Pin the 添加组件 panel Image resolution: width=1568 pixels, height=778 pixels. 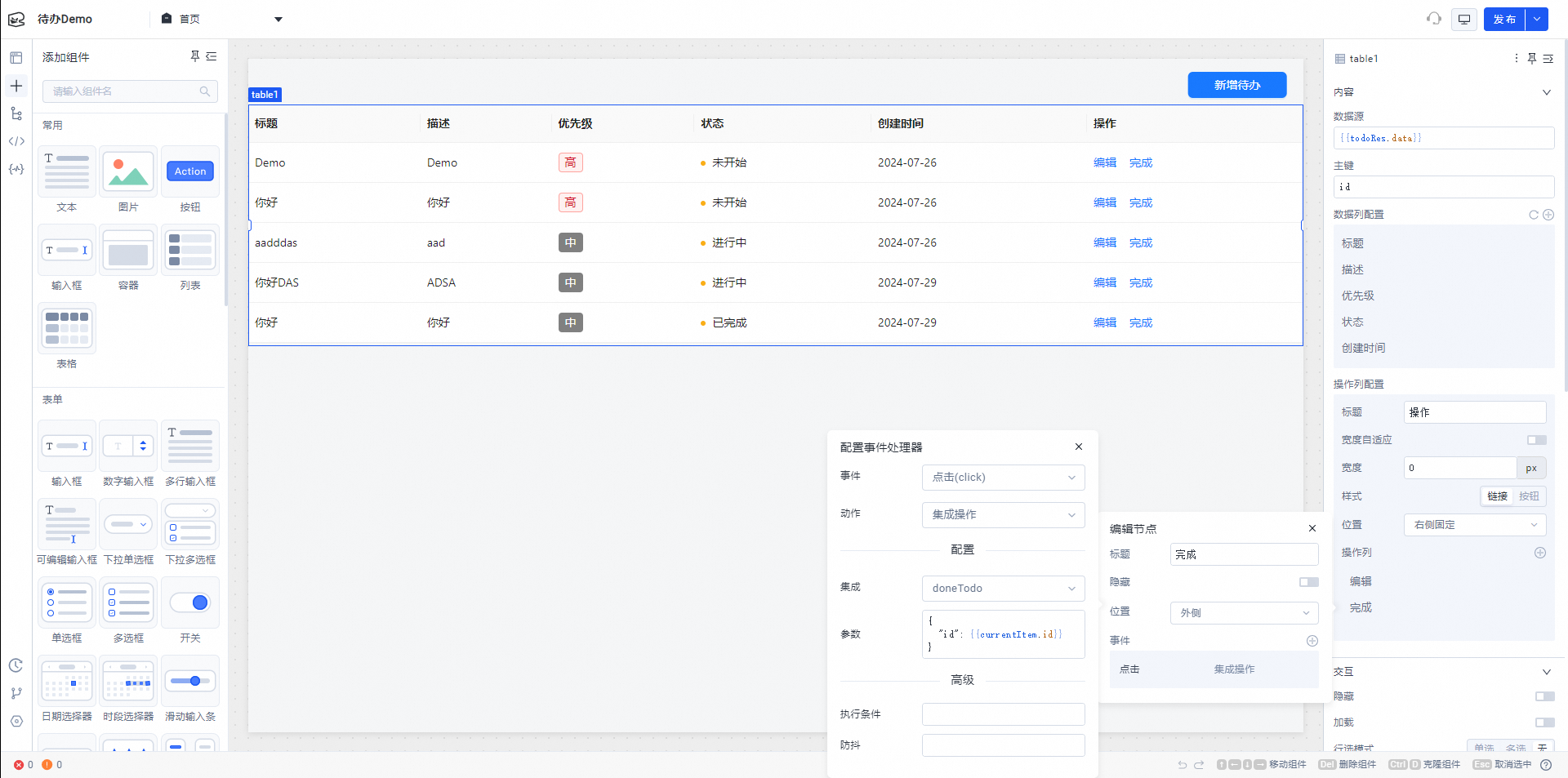pos(195,56)
